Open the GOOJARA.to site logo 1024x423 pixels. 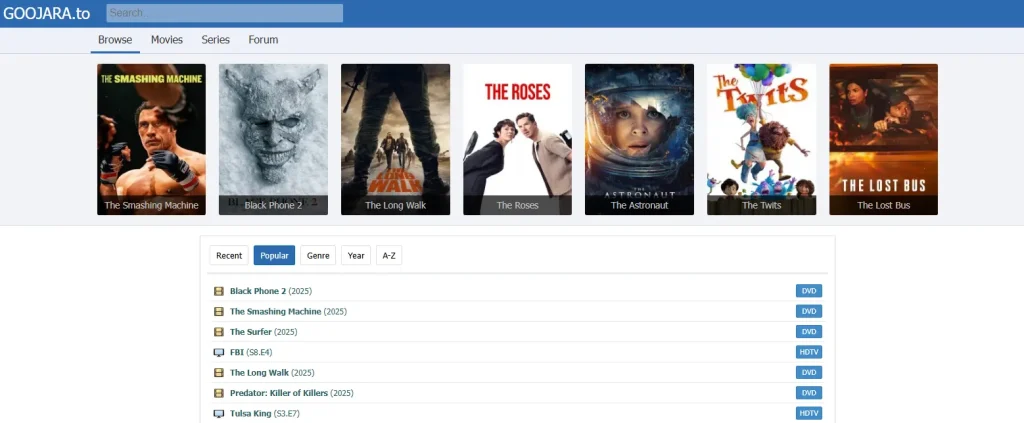[46, 13]
